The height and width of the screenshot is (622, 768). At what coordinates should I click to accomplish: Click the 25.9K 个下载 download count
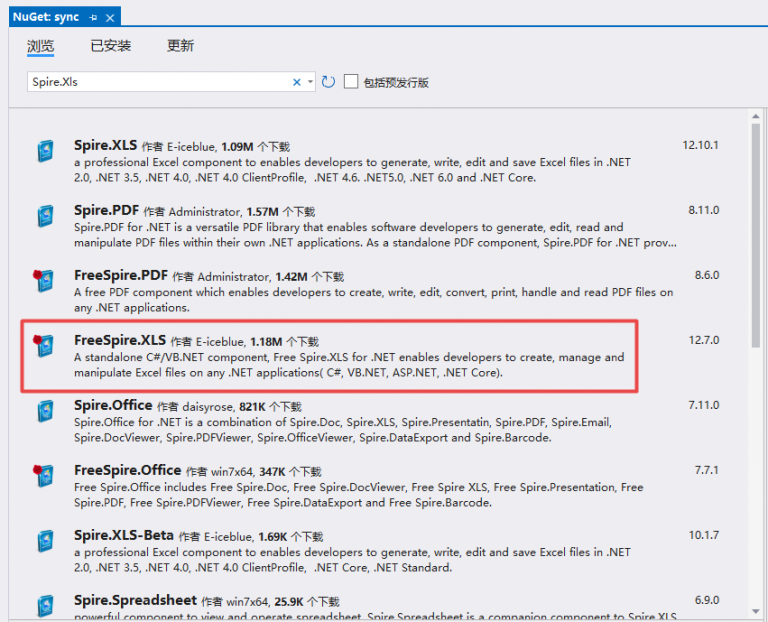point(307,602)
